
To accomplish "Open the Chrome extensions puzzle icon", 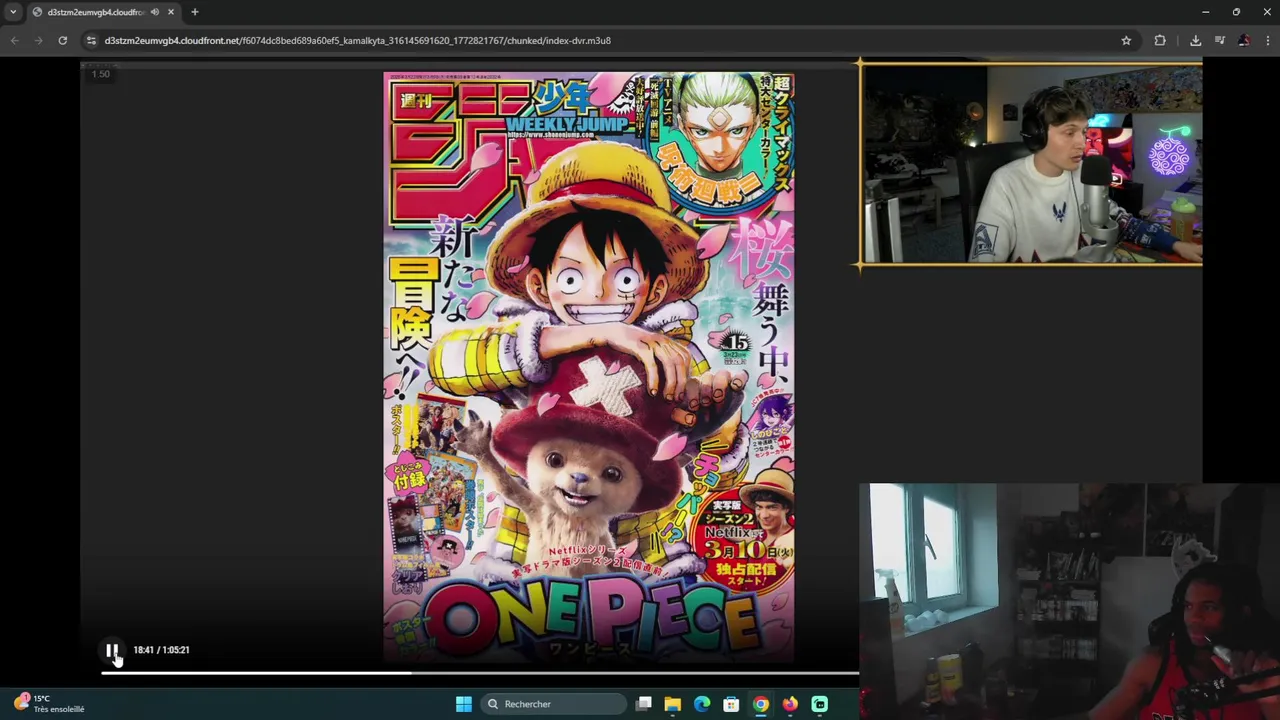I will (x=1160, y=40).
